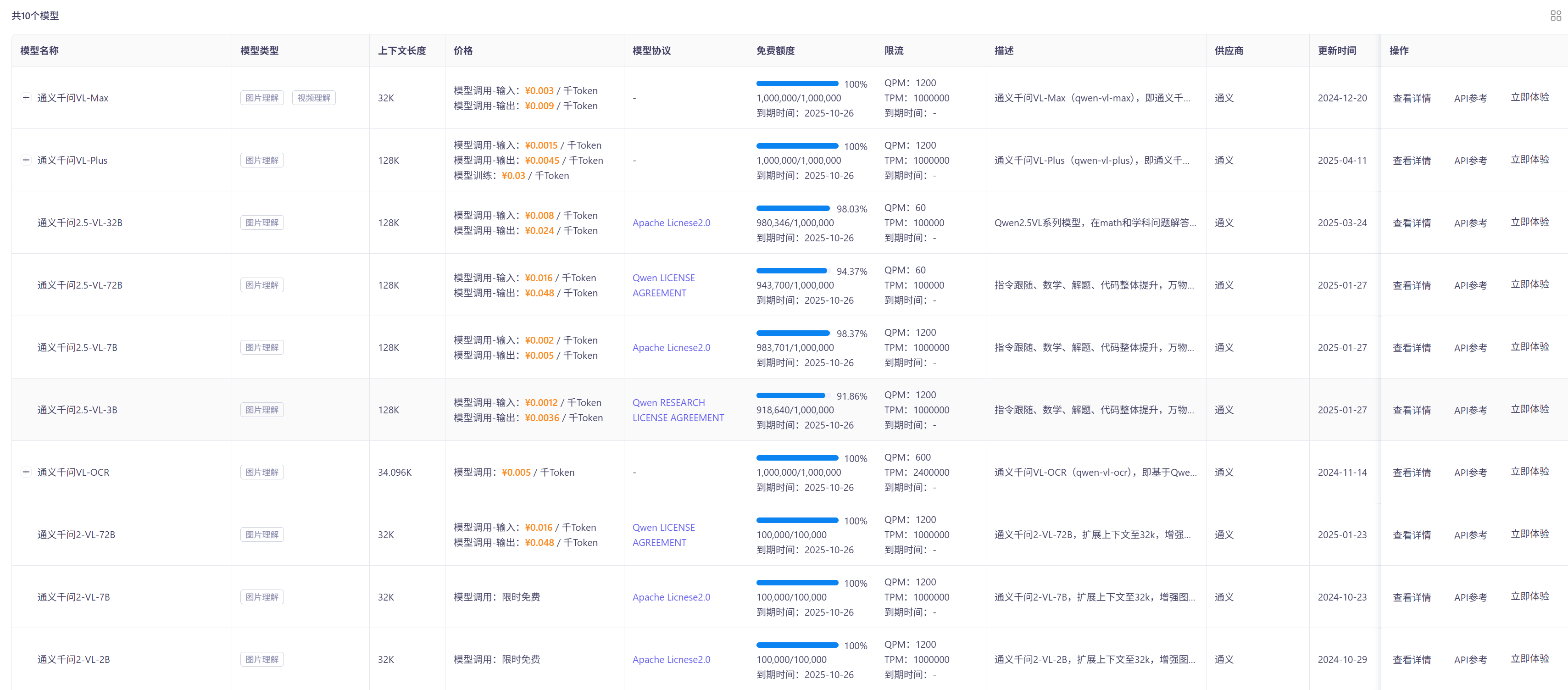Try 通义千问2.5-VL-3B via 立即体验
This screenshot has width=1568, height=690.
[1529, 409]
